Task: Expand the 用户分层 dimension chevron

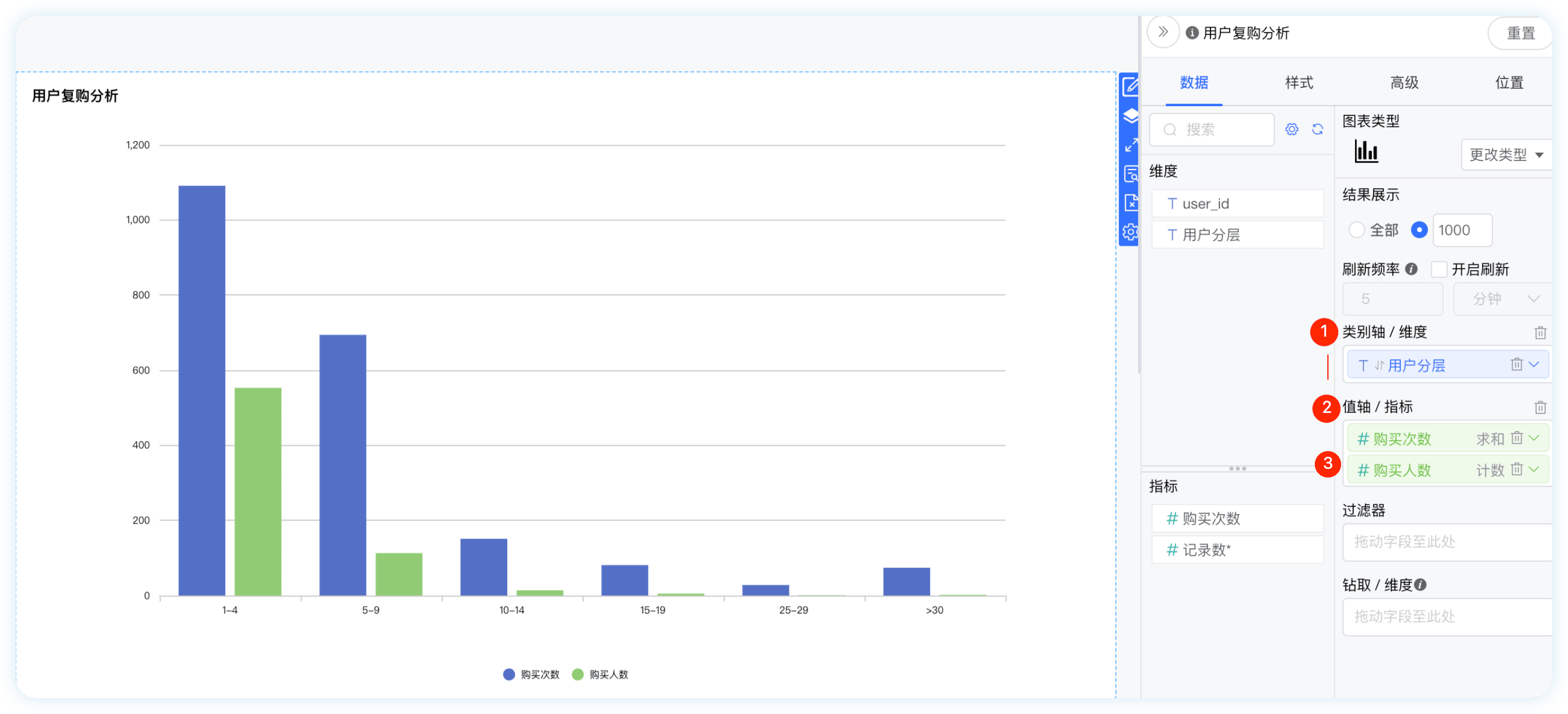Action: point(1534,364)
